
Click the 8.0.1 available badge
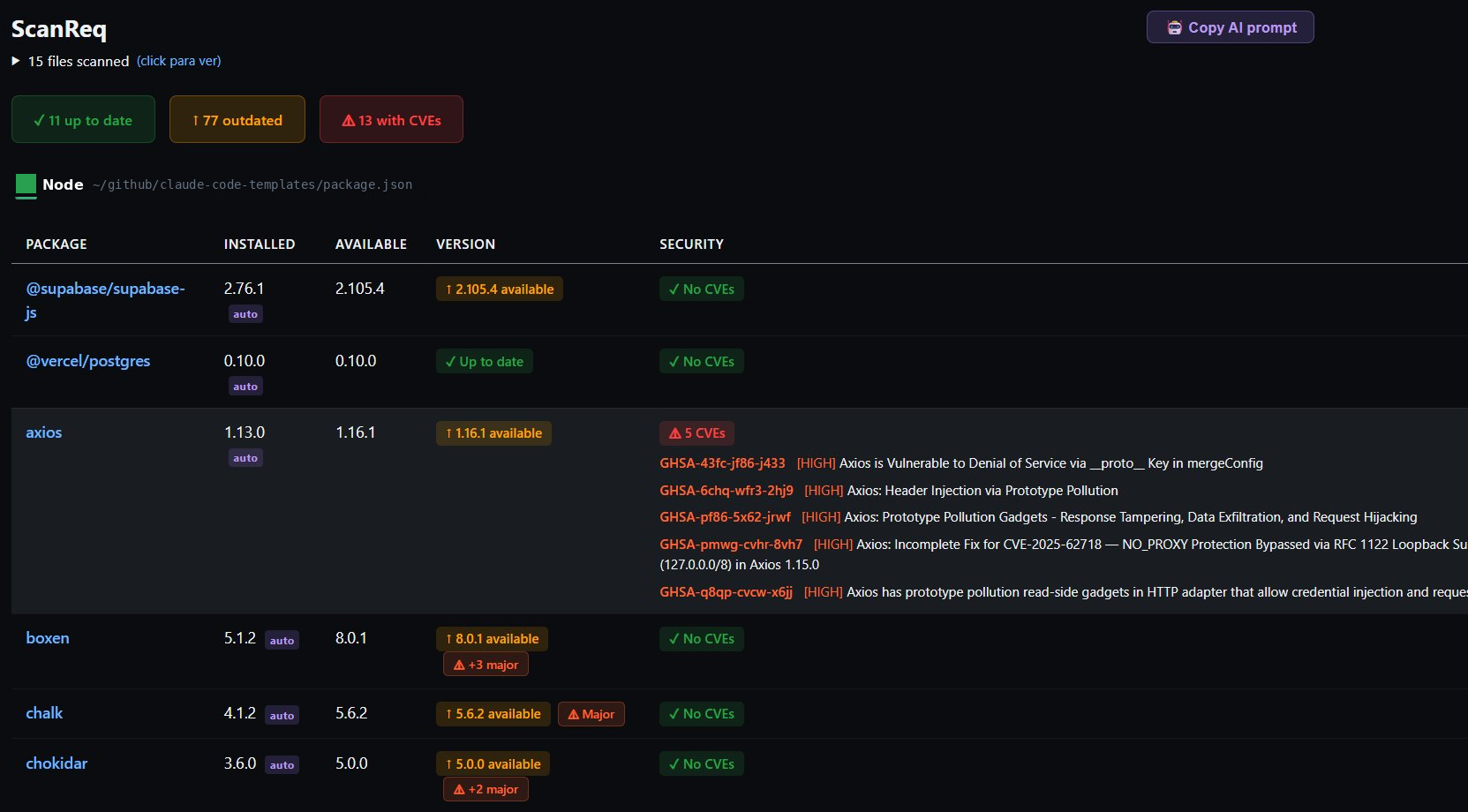(492, 639)
